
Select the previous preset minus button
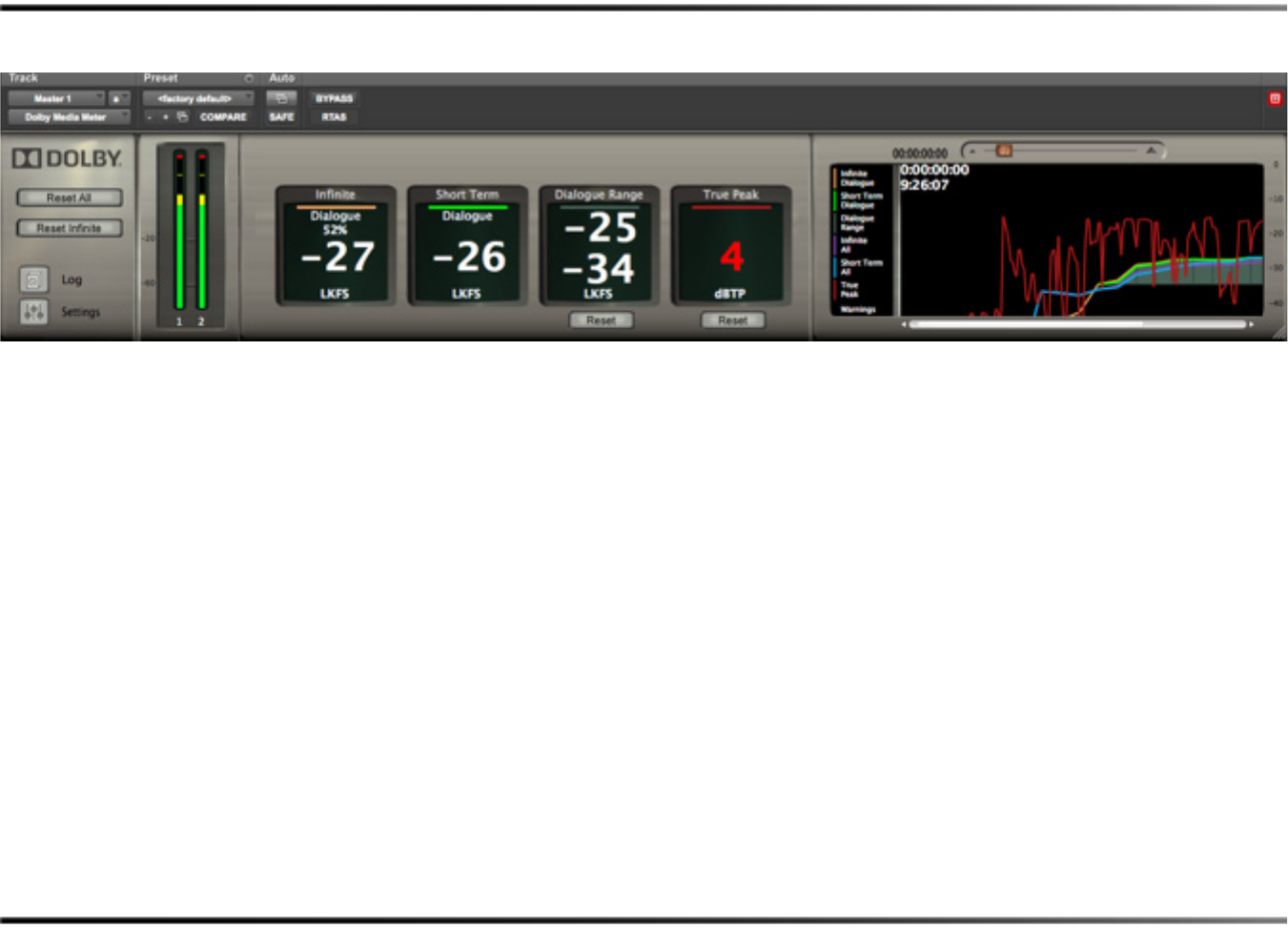[150, 116]
